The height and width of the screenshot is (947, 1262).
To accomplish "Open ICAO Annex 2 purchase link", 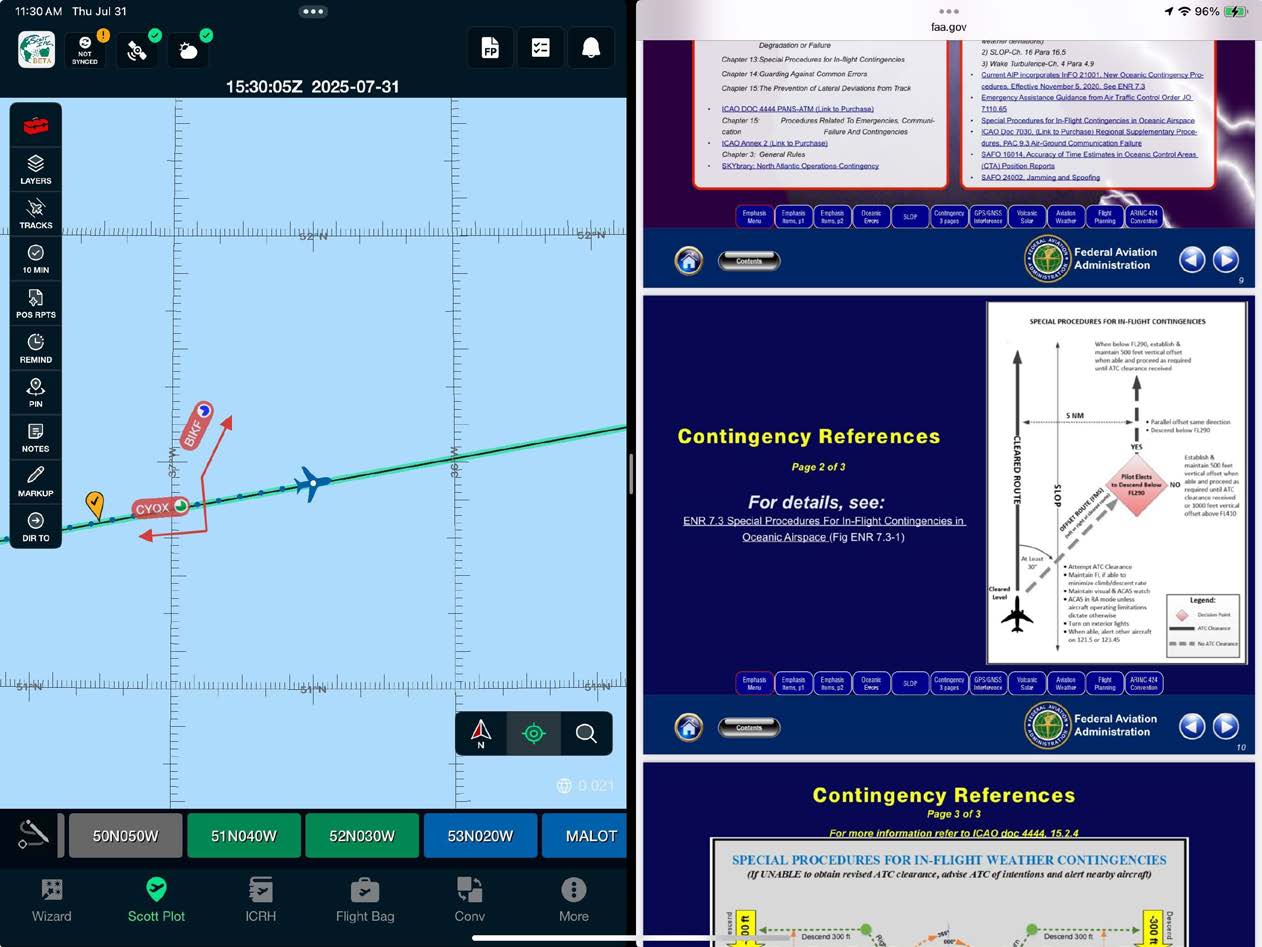I will tap(775, 143).
